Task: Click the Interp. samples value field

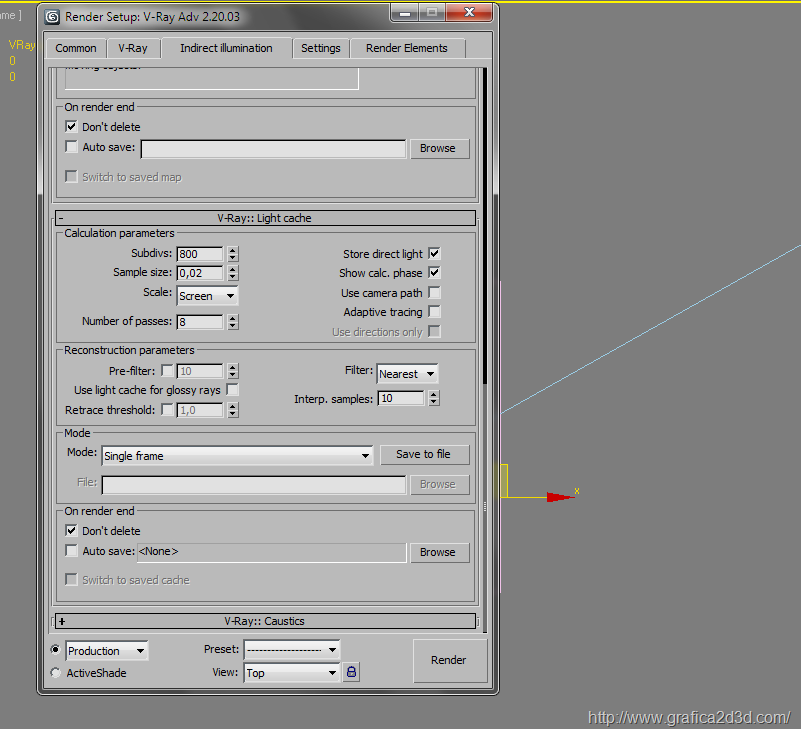Action: pyautogui.click(x=400, y=398)
